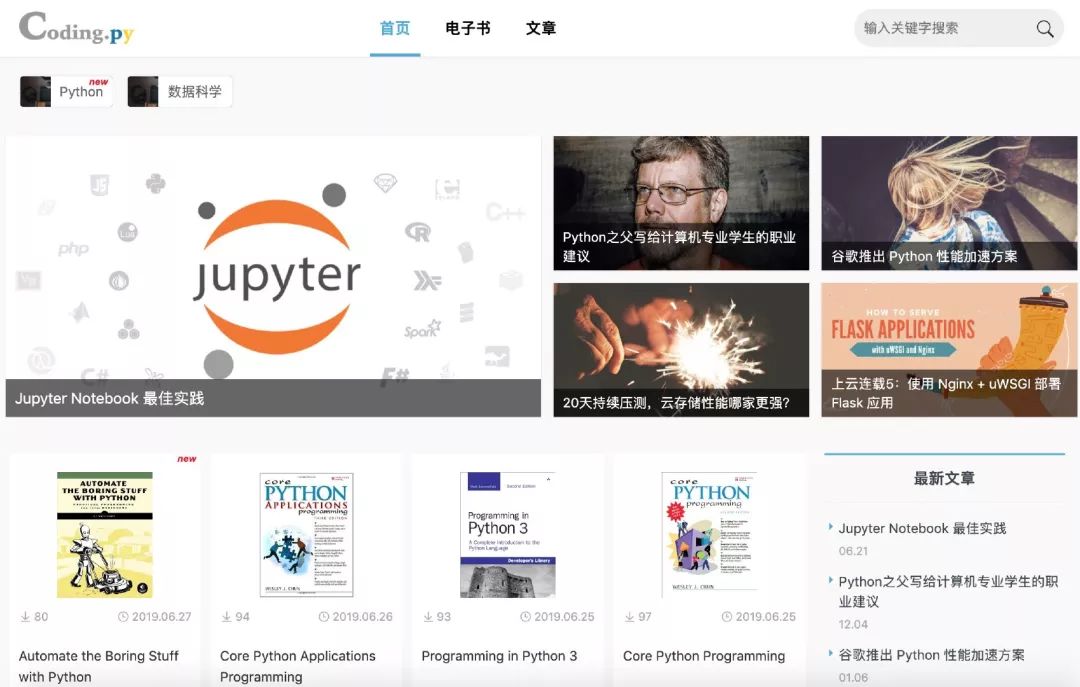Click the 2019.06.25 date under Core Python Programming
Screen dimensions: 1080x687
pyautogui.click(x=765, y=617)
